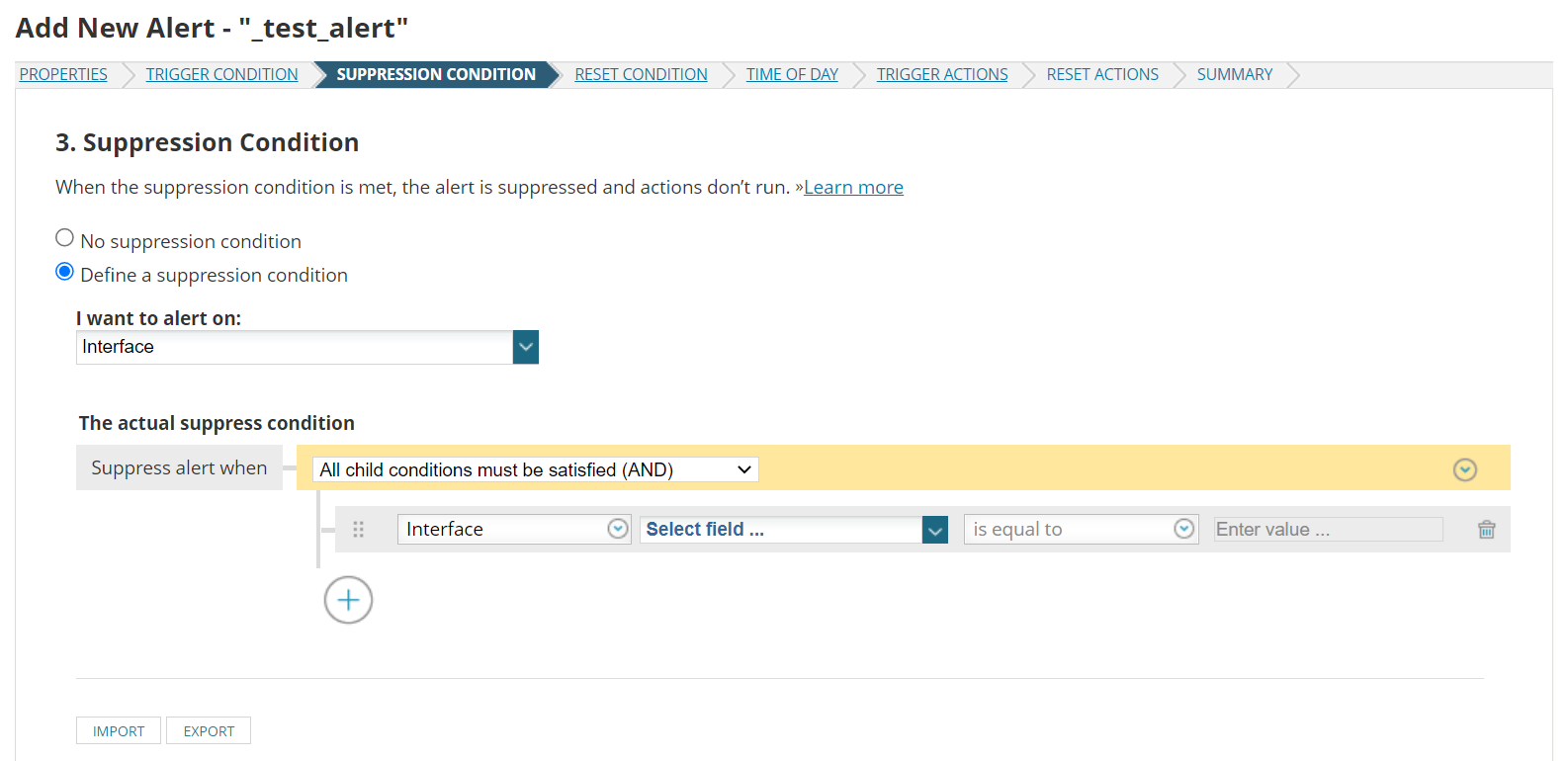Image resolution: width=1568 pixels, height=761 pixels.
Task: Select the active Suppression Condition step
Action: [436, 74]
